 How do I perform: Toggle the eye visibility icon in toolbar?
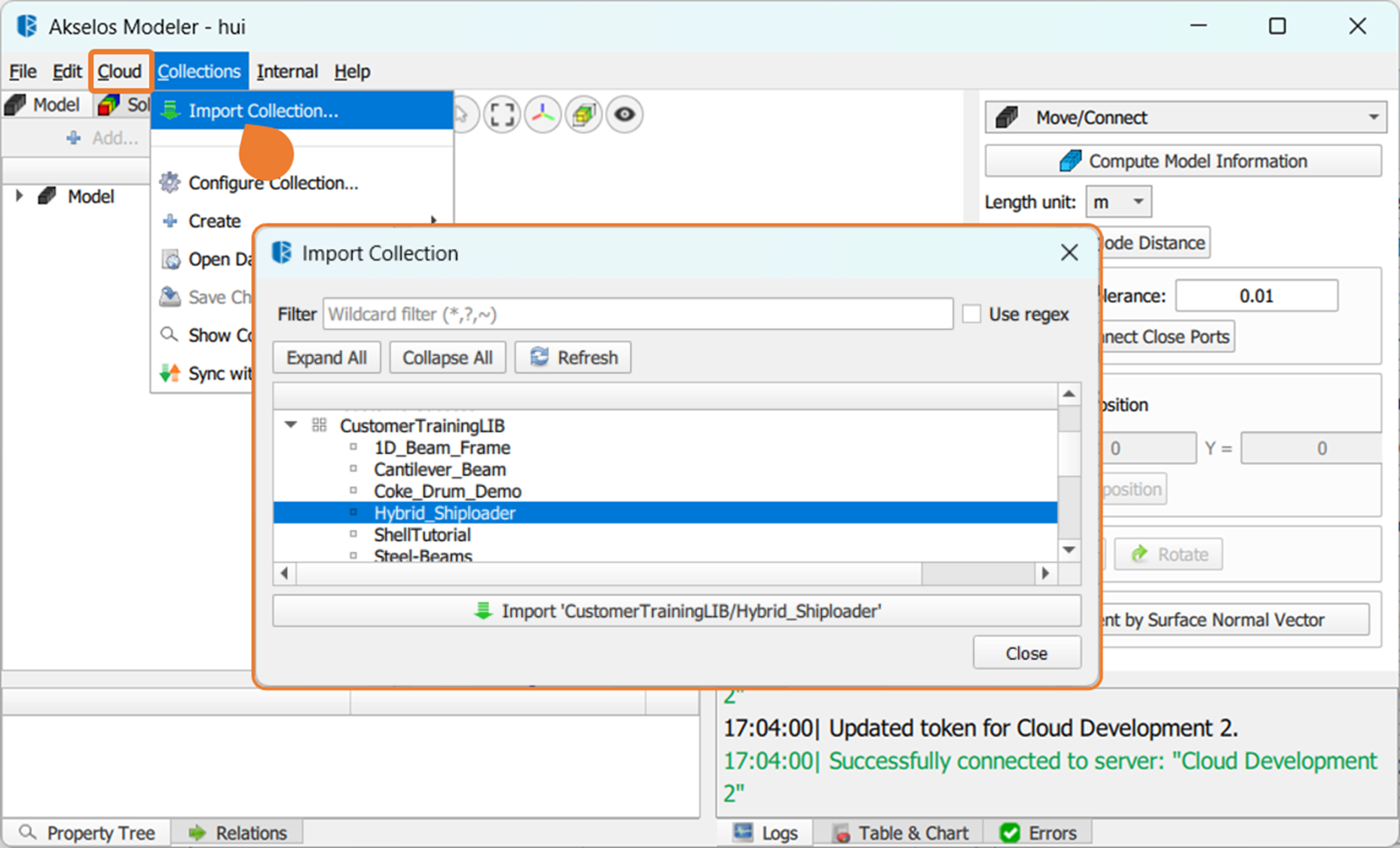(624, 115)
